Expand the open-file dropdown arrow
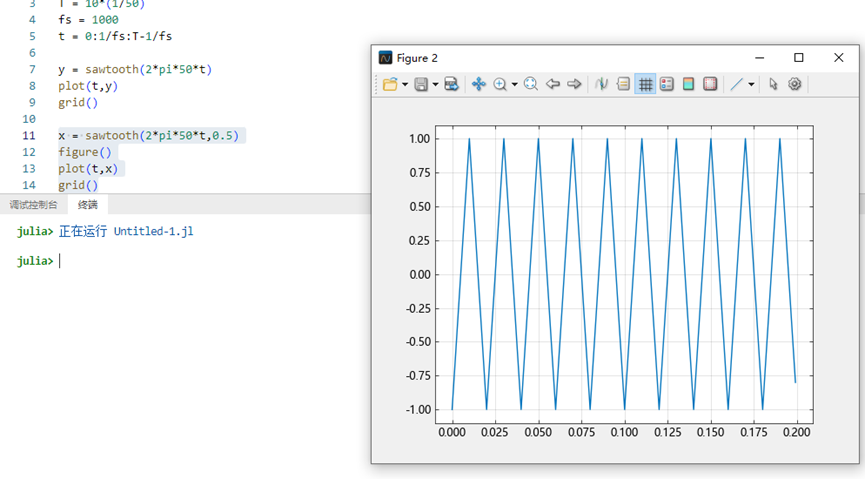The width and height of the screenshot is (865, 479). click(x=405, y=84)
